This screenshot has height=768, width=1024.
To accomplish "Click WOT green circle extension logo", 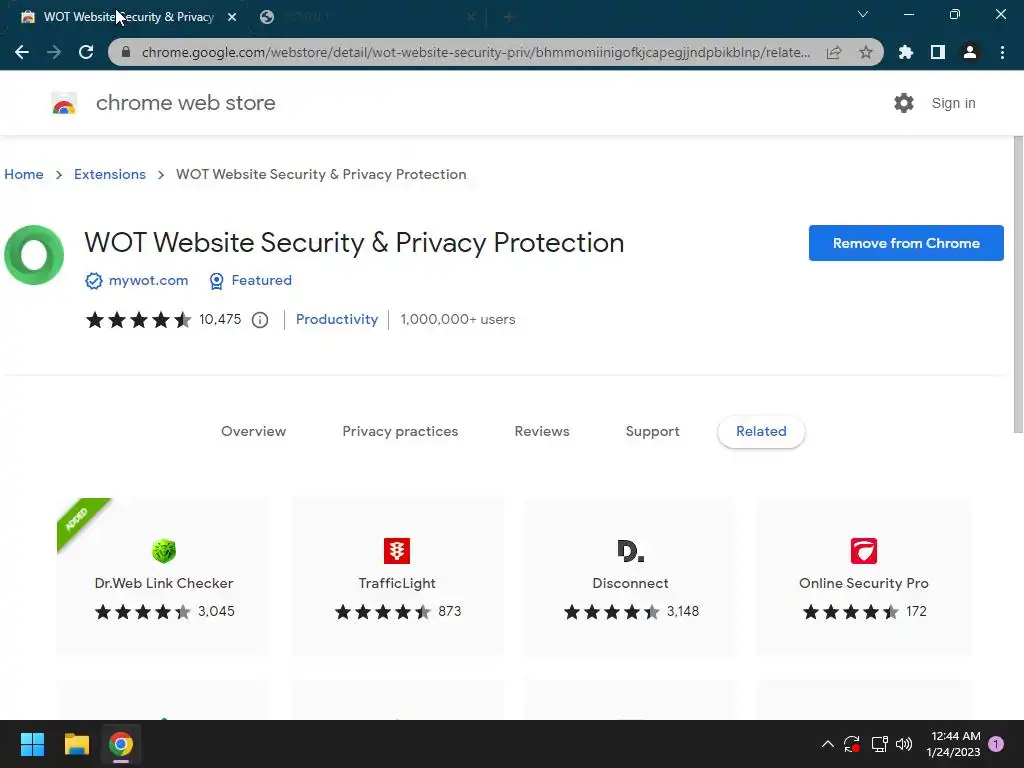I will tap(34, 255).
